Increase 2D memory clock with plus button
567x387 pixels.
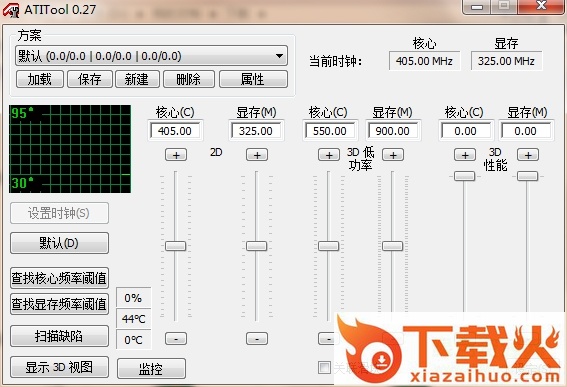pos(257,155)
